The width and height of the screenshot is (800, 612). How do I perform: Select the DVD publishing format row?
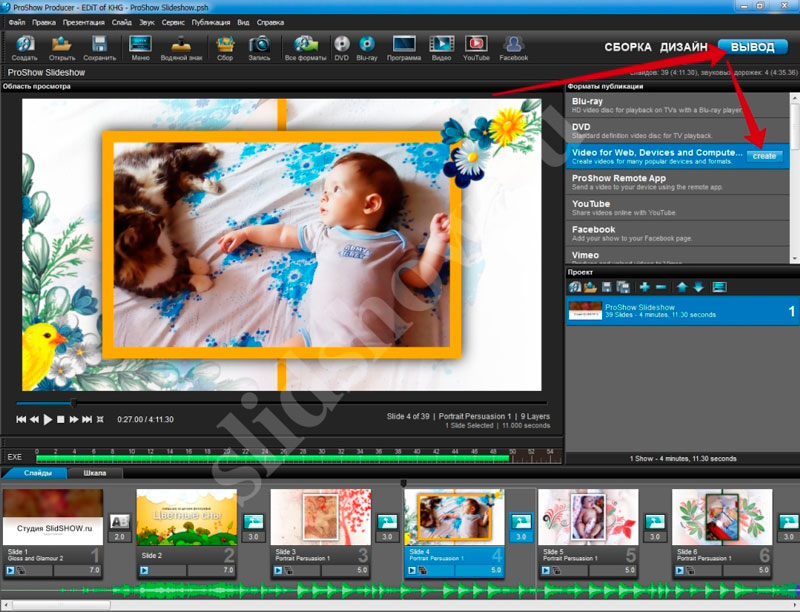click(x=678, y=131)
